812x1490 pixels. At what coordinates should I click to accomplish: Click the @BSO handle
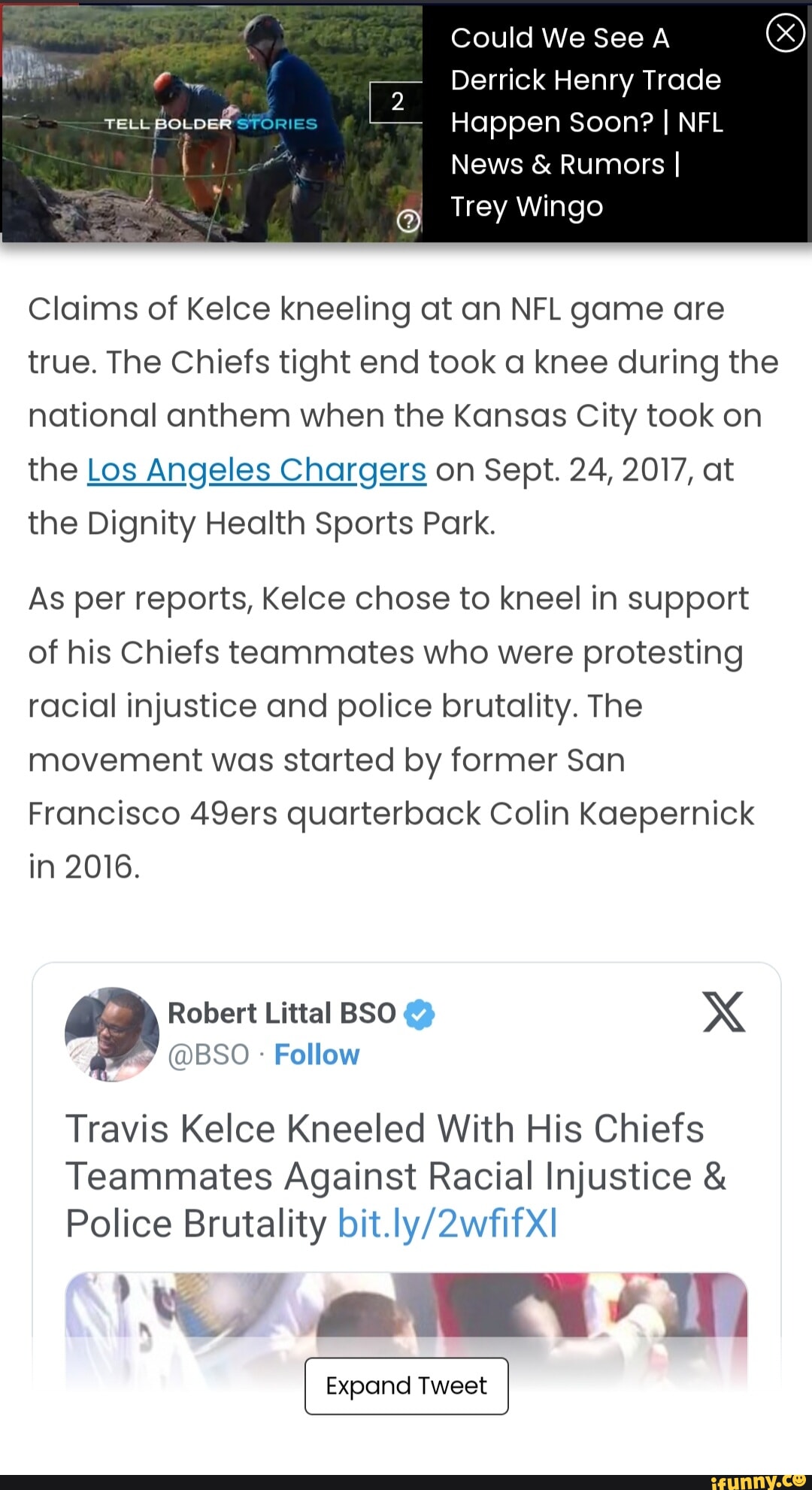click(208, 1055)
